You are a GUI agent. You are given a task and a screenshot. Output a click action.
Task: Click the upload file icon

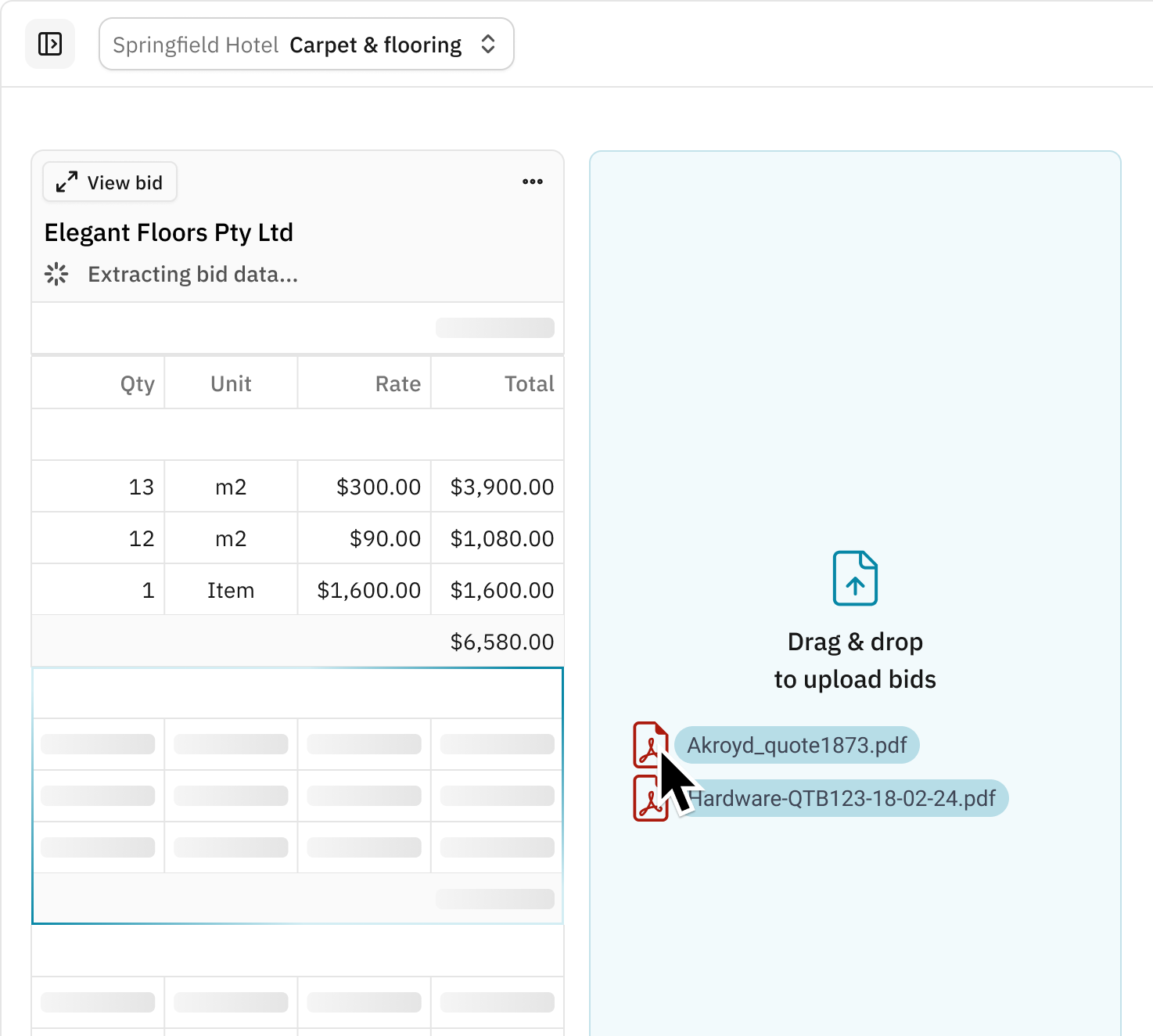click(x=855, y=578)
